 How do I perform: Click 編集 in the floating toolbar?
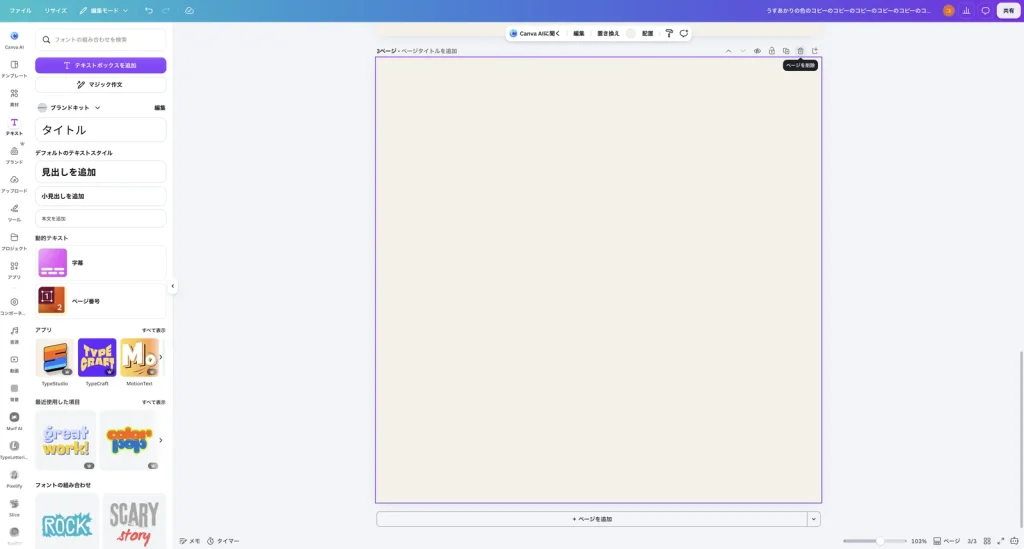click(579, 33)
